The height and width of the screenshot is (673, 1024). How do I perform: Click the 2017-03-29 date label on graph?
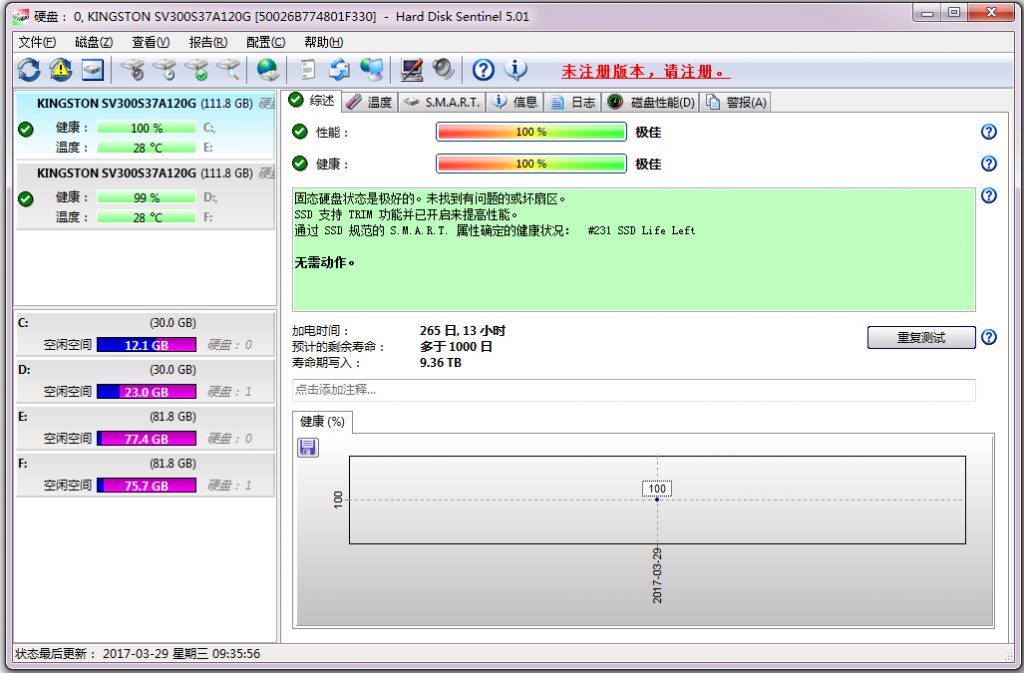[x=657, y=575]
